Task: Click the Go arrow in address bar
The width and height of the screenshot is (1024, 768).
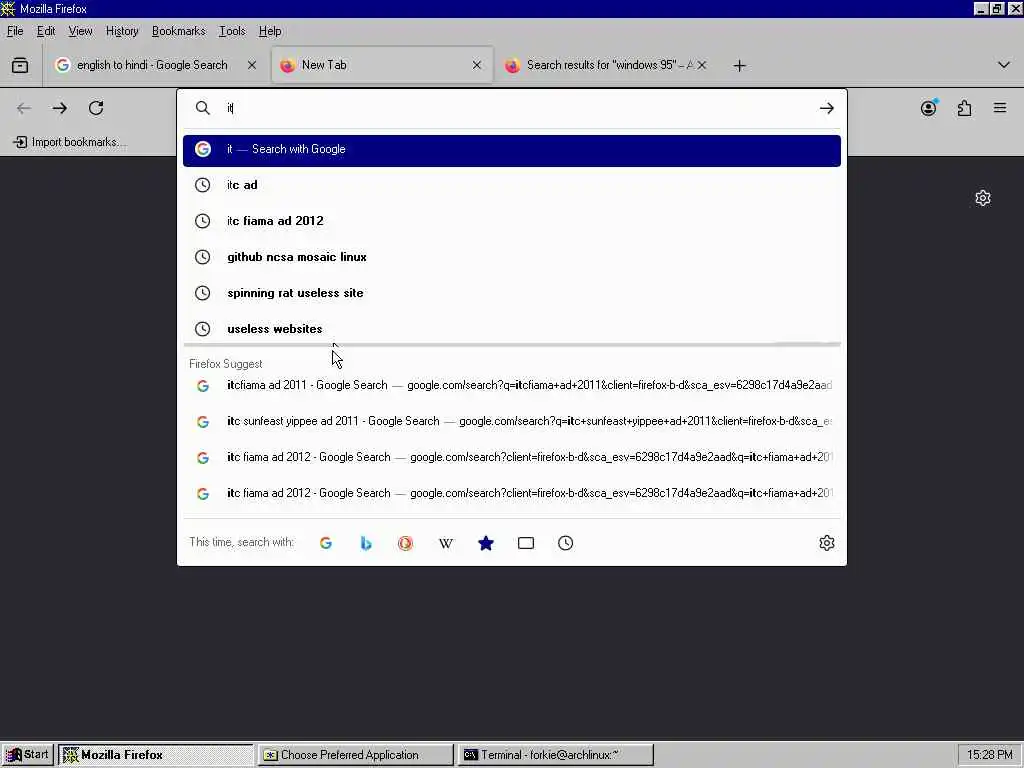Action: pyautogui.click(x=827, y=108)
